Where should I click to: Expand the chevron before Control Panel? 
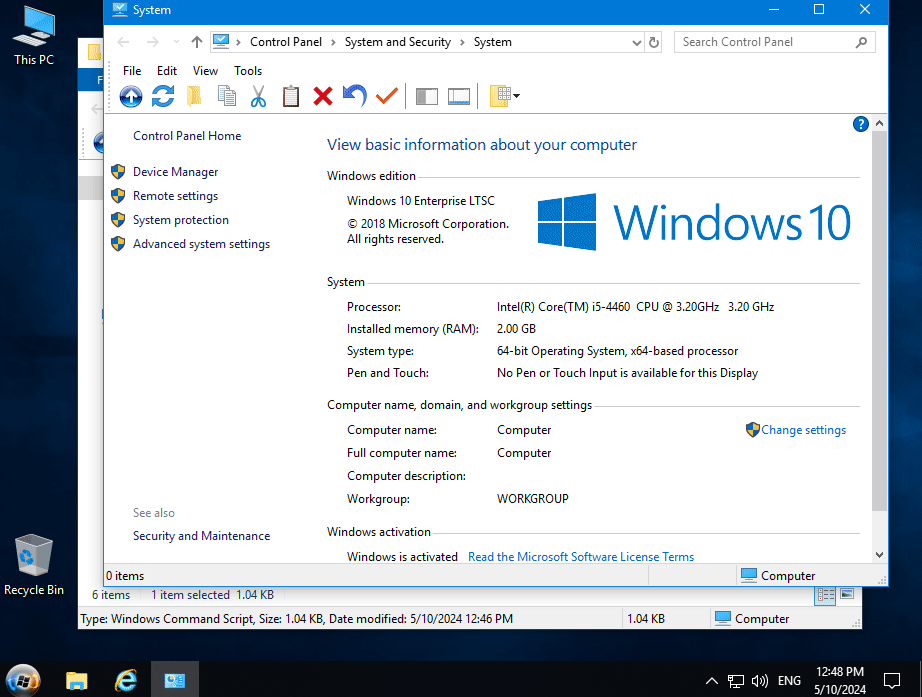(238, 42)
